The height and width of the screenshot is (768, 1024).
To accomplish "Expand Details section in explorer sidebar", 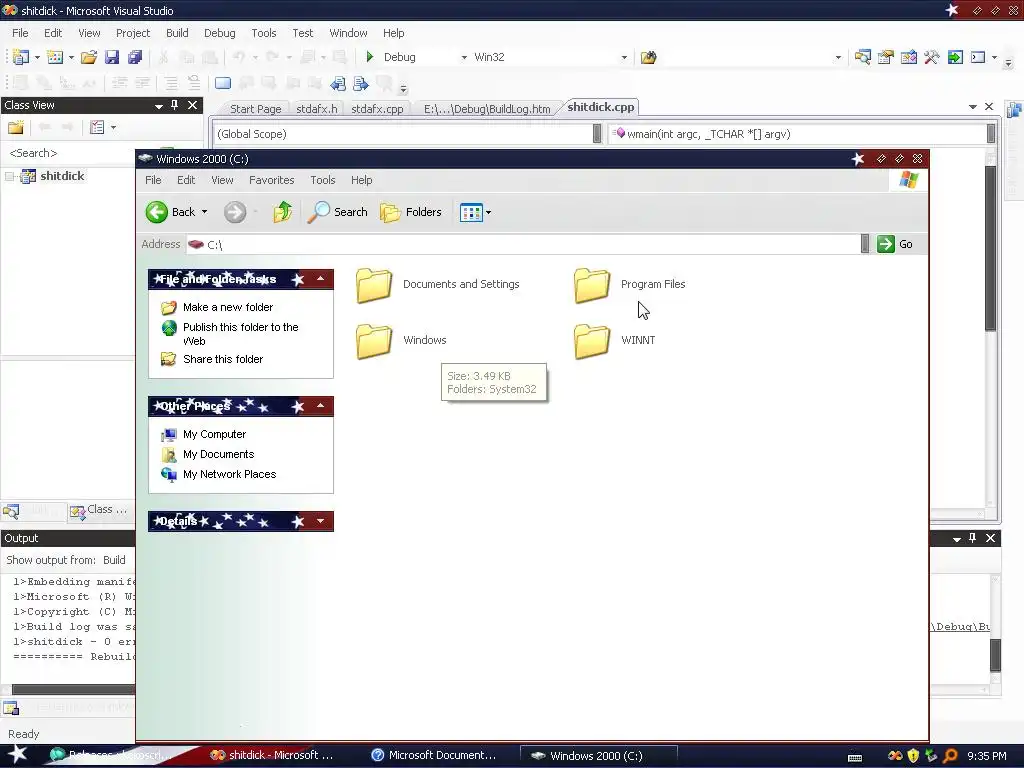I will tap(321, 521).
